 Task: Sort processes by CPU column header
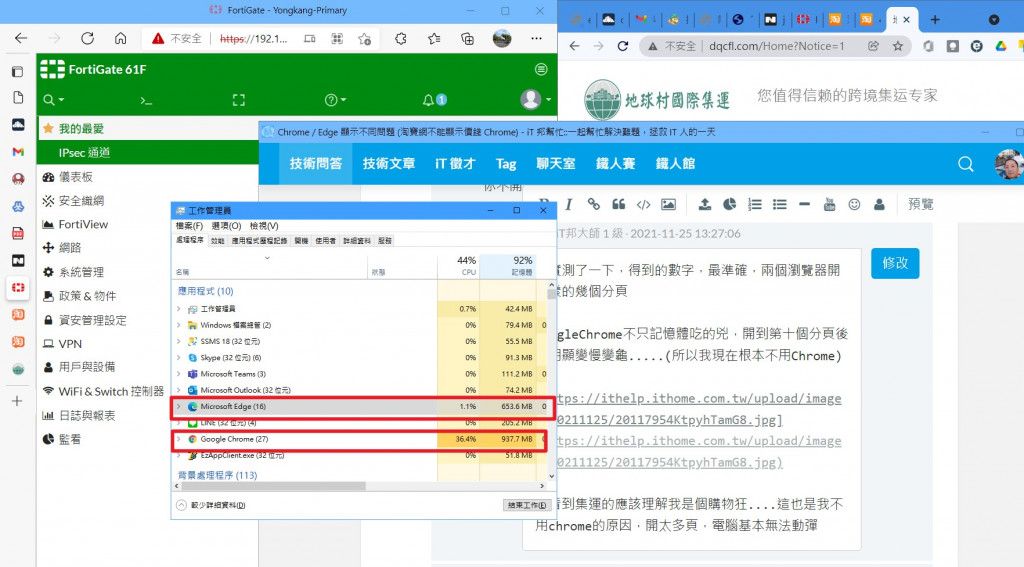[458, 265]
